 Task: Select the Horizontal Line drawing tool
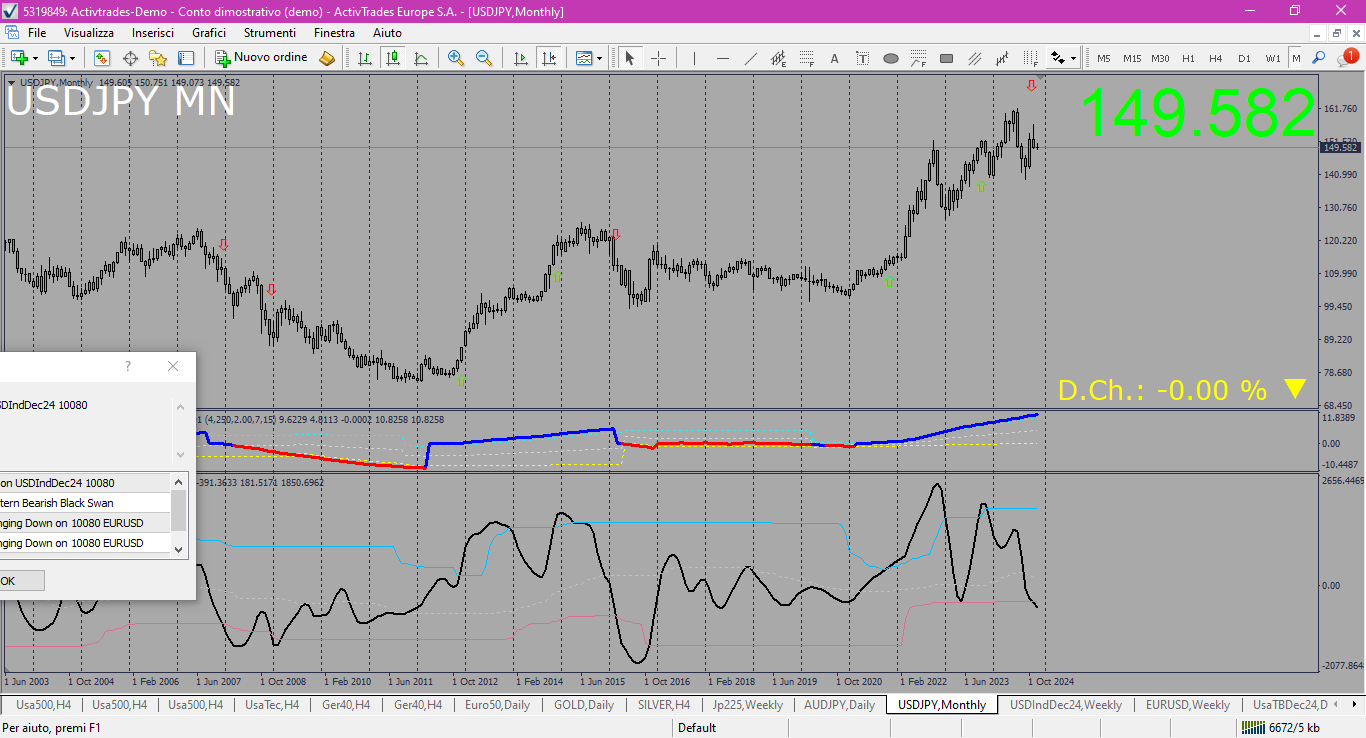[722, 58]
